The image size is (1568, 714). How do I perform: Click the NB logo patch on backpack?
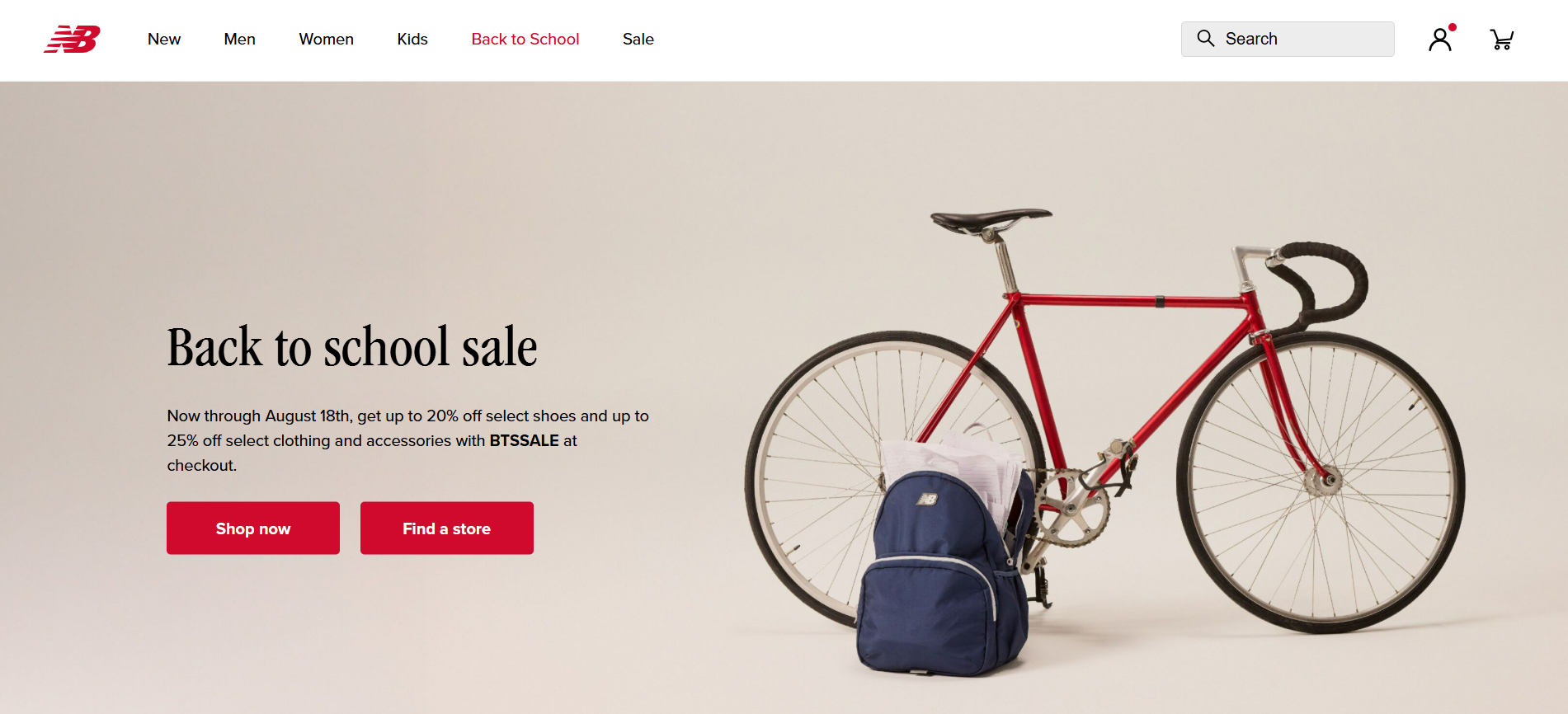pyautogui.click(x=928, y=499)
